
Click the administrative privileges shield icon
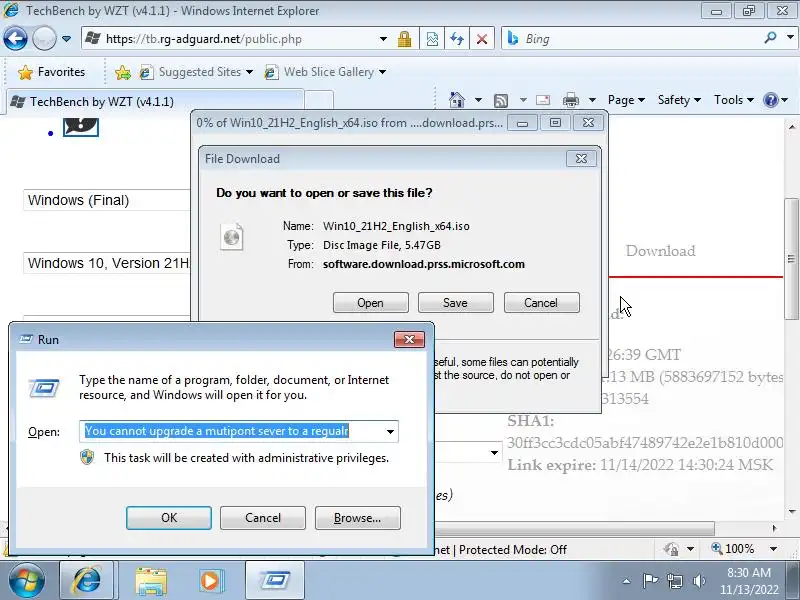pyautogui.click(x=87, y=457)
